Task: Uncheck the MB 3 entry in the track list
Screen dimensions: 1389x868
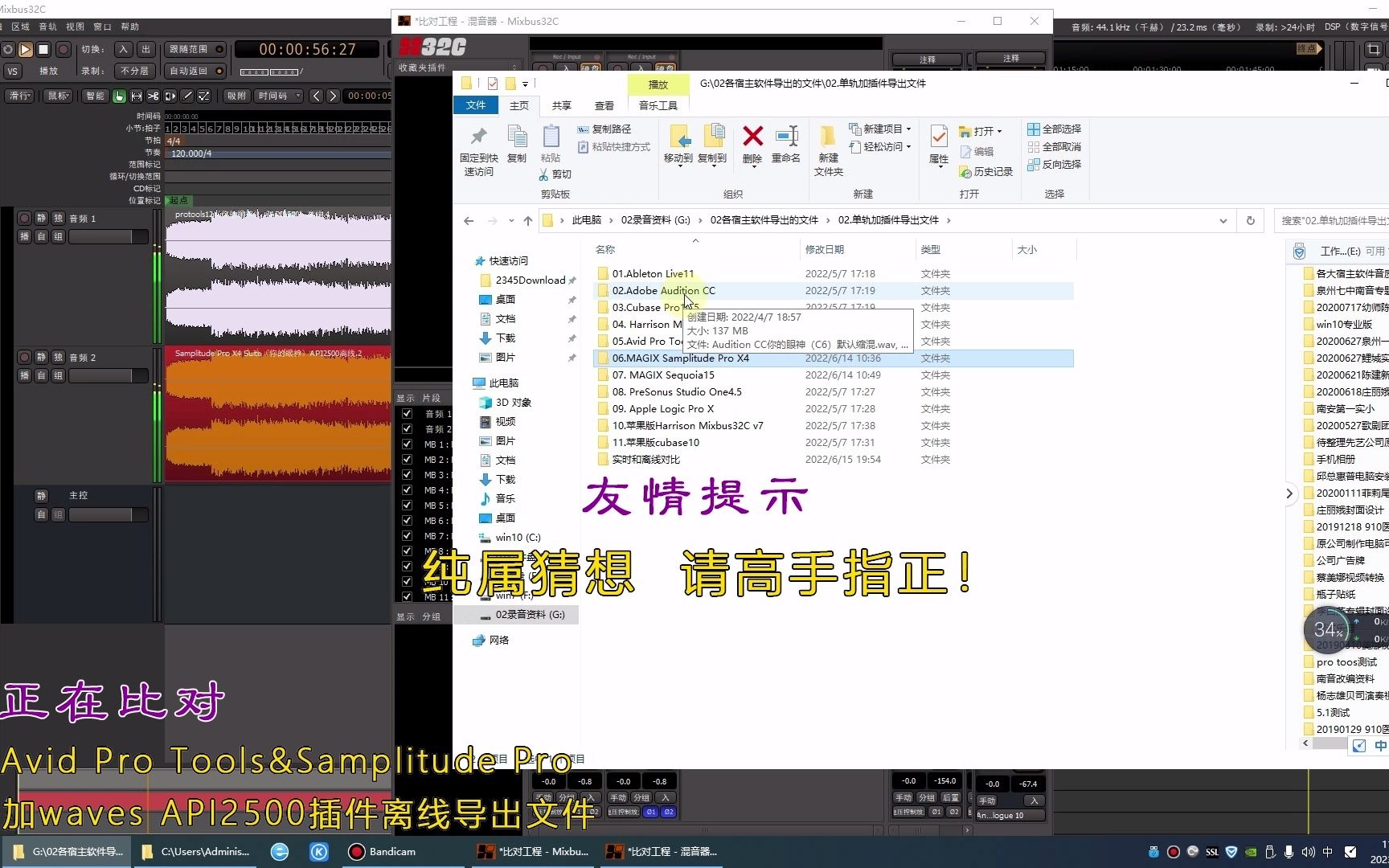Action: [x=407, y=474]
